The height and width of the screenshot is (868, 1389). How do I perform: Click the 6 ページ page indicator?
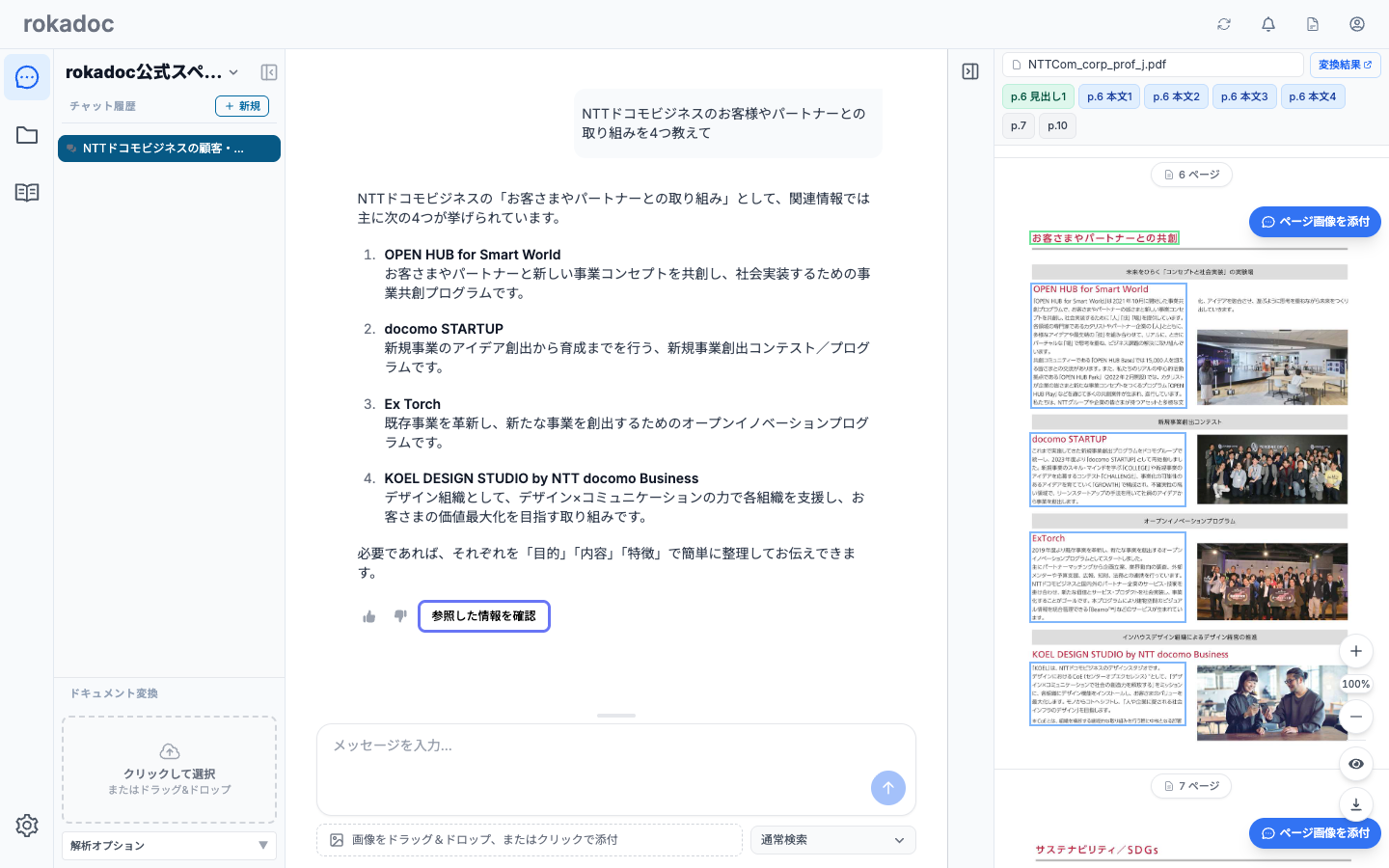coord(1192,175)
